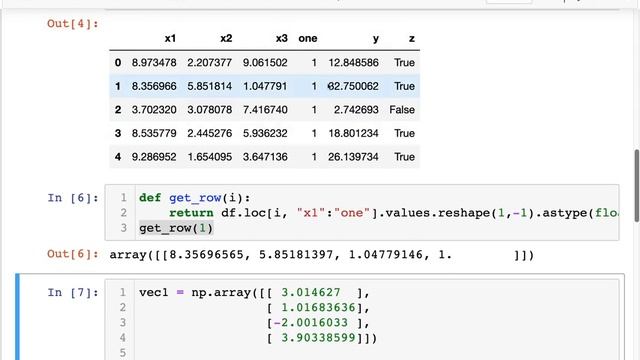Image resolution: width=640 pixels, height=360 pixels.
Task: Select cell value 18.801234
Action: (353, 133)
